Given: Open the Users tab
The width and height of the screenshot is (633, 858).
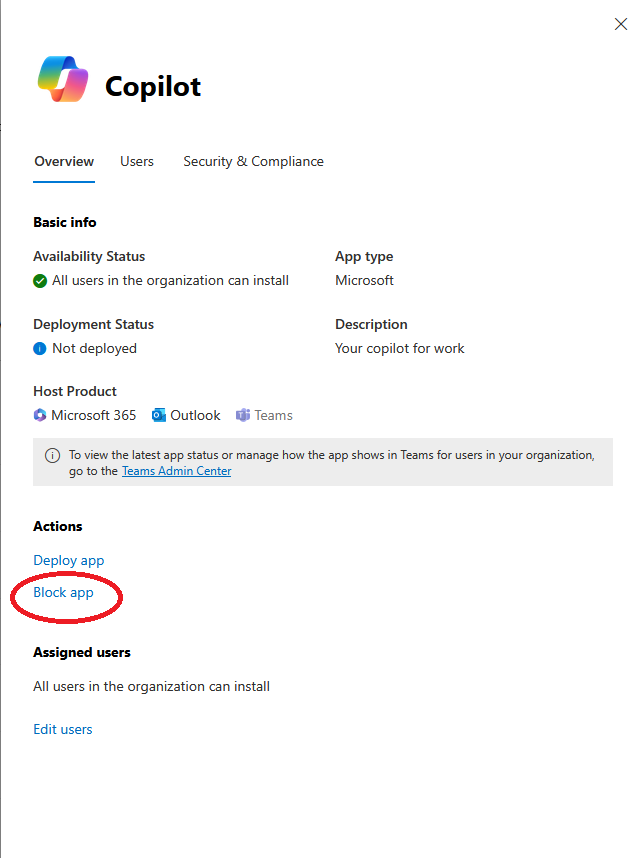Looking at the screenshot, I should click(x=137, y=161).
